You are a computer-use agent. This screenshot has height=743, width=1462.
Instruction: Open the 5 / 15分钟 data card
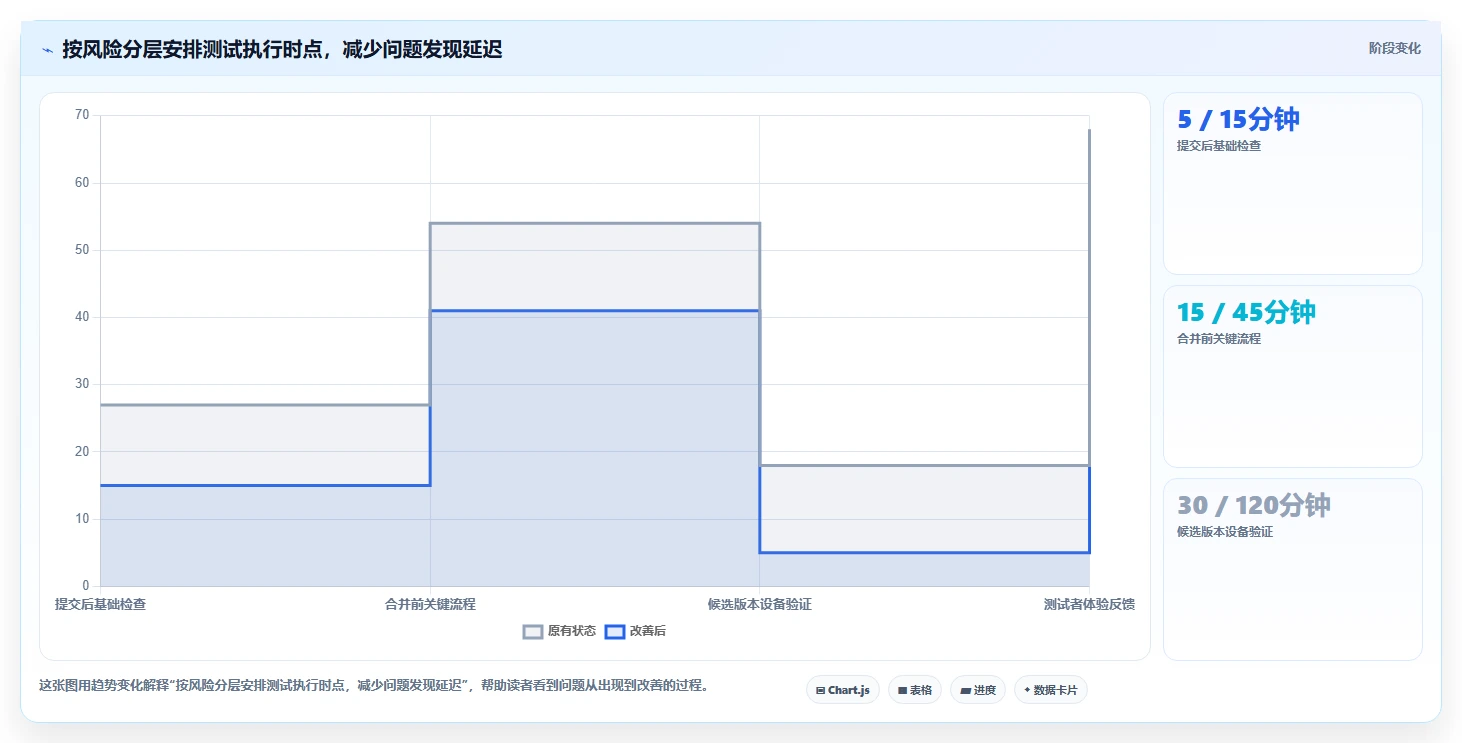coord(1292,183)
